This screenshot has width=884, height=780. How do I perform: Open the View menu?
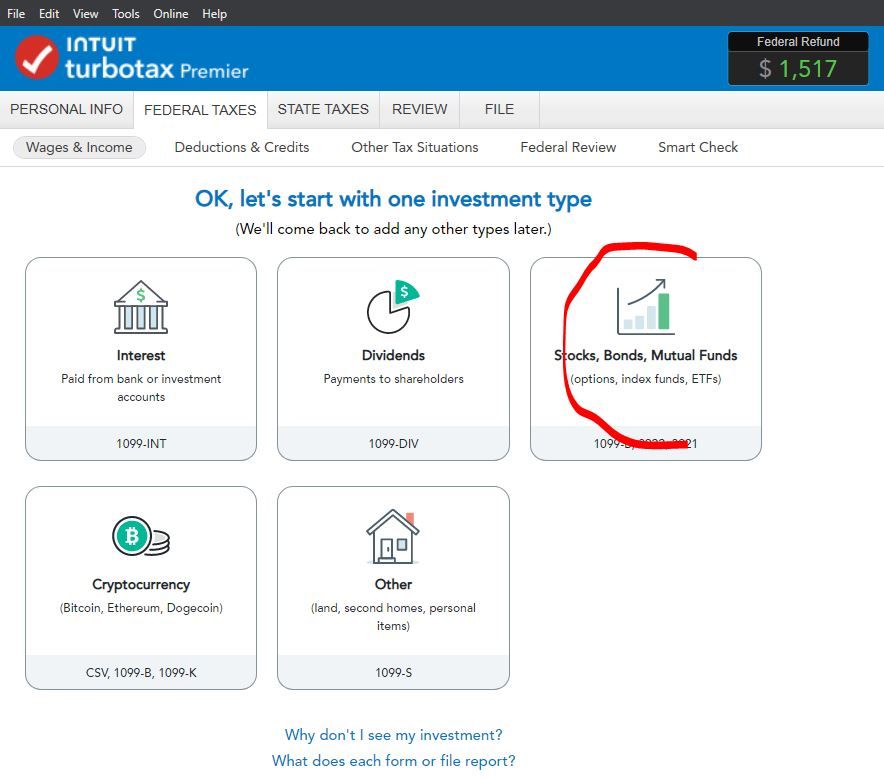pyautogui.click(x=86, y=14)
